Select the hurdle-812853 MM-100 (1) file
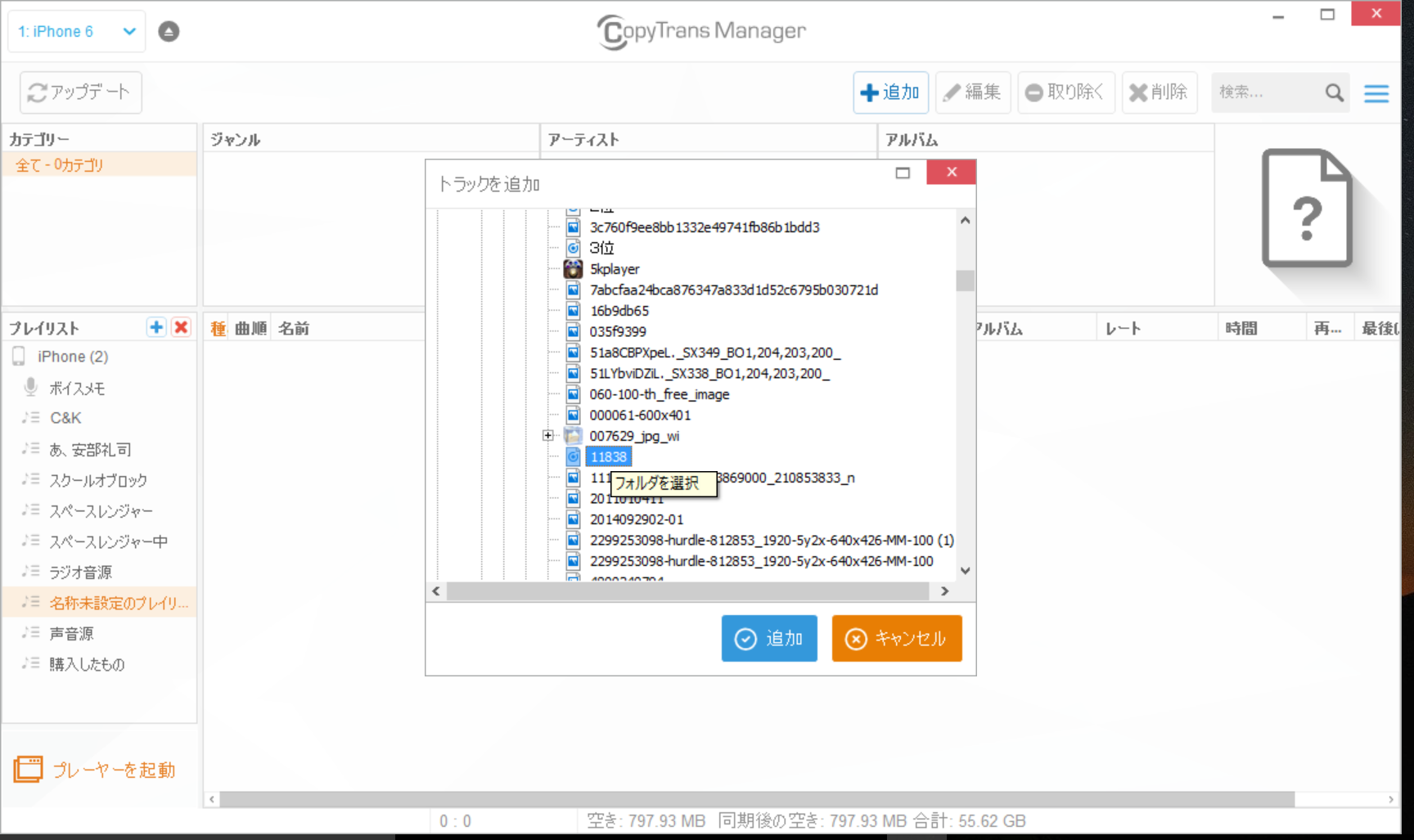This screenshot has height=840, width=1414. click(772, 541)
